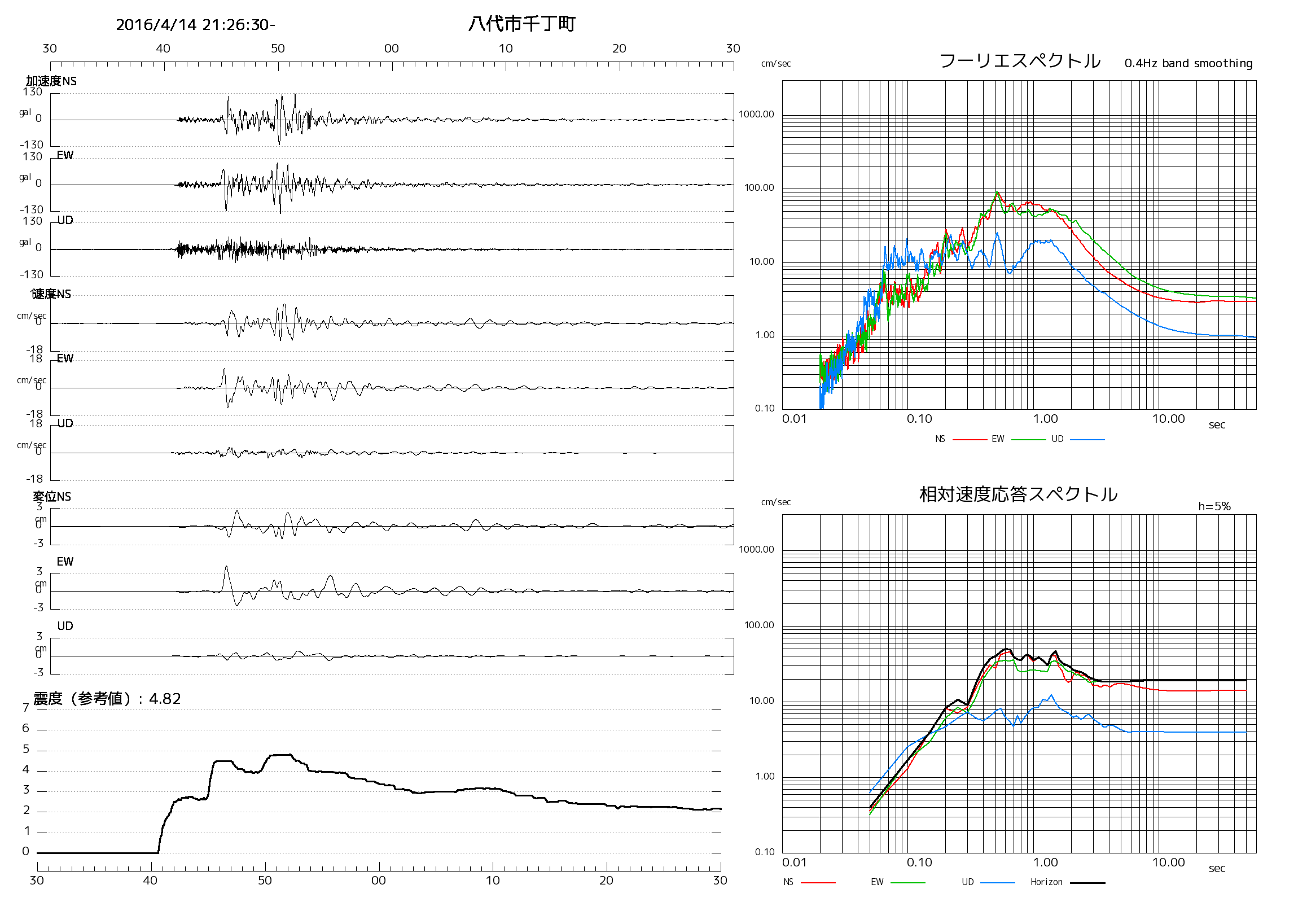Click the black Horizon line in response legend

tap(1087, 883)
